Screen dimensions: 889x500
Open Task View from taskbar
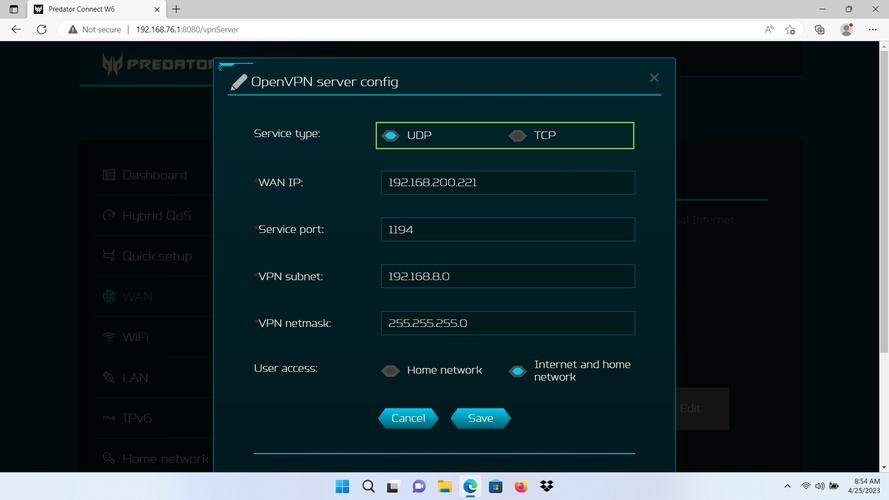393,486
